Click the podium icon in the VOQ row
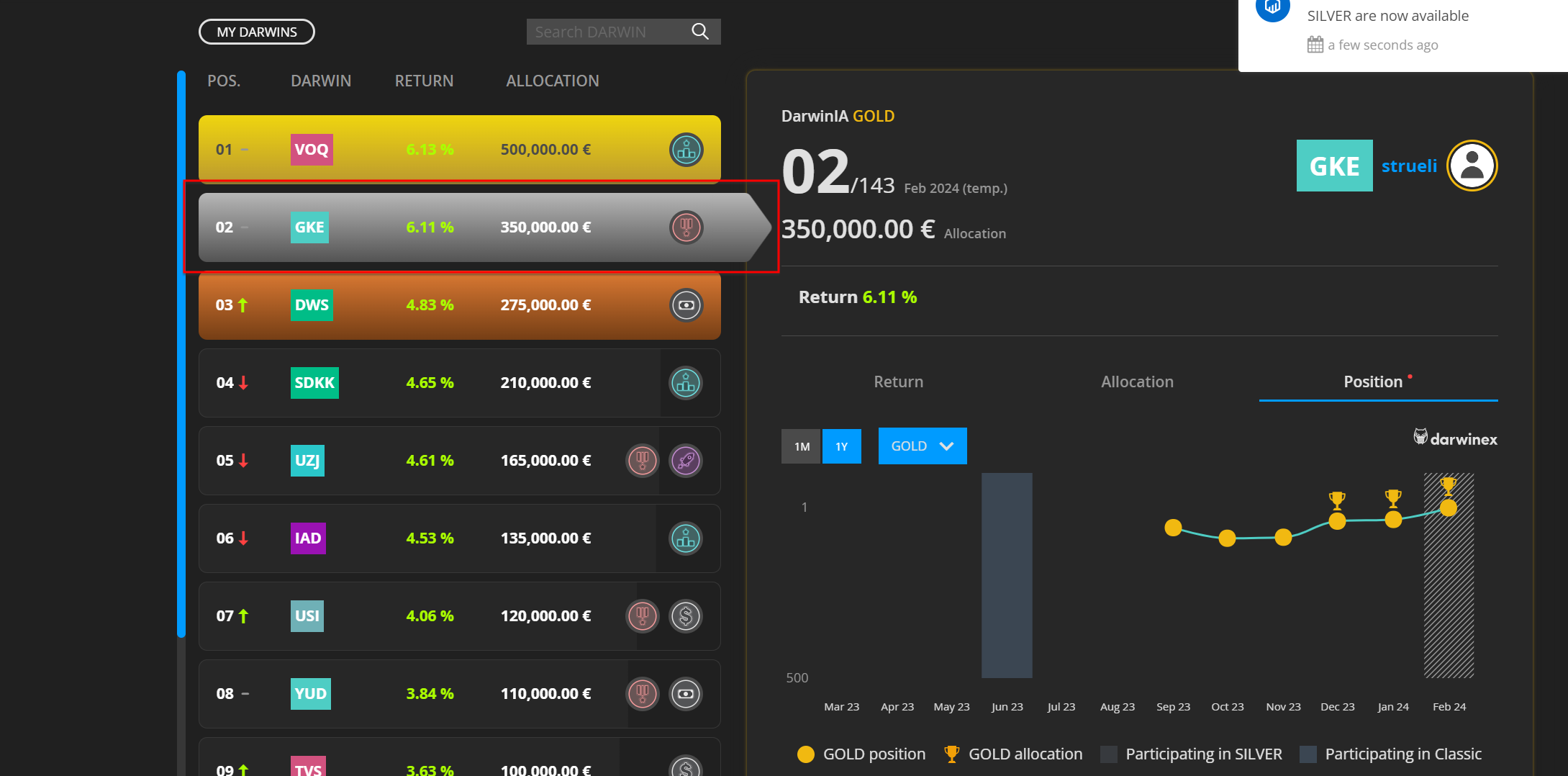Image resolution: width=1568 pixels, height=776 pixels. pyautogui.click(x=686, y=150)
